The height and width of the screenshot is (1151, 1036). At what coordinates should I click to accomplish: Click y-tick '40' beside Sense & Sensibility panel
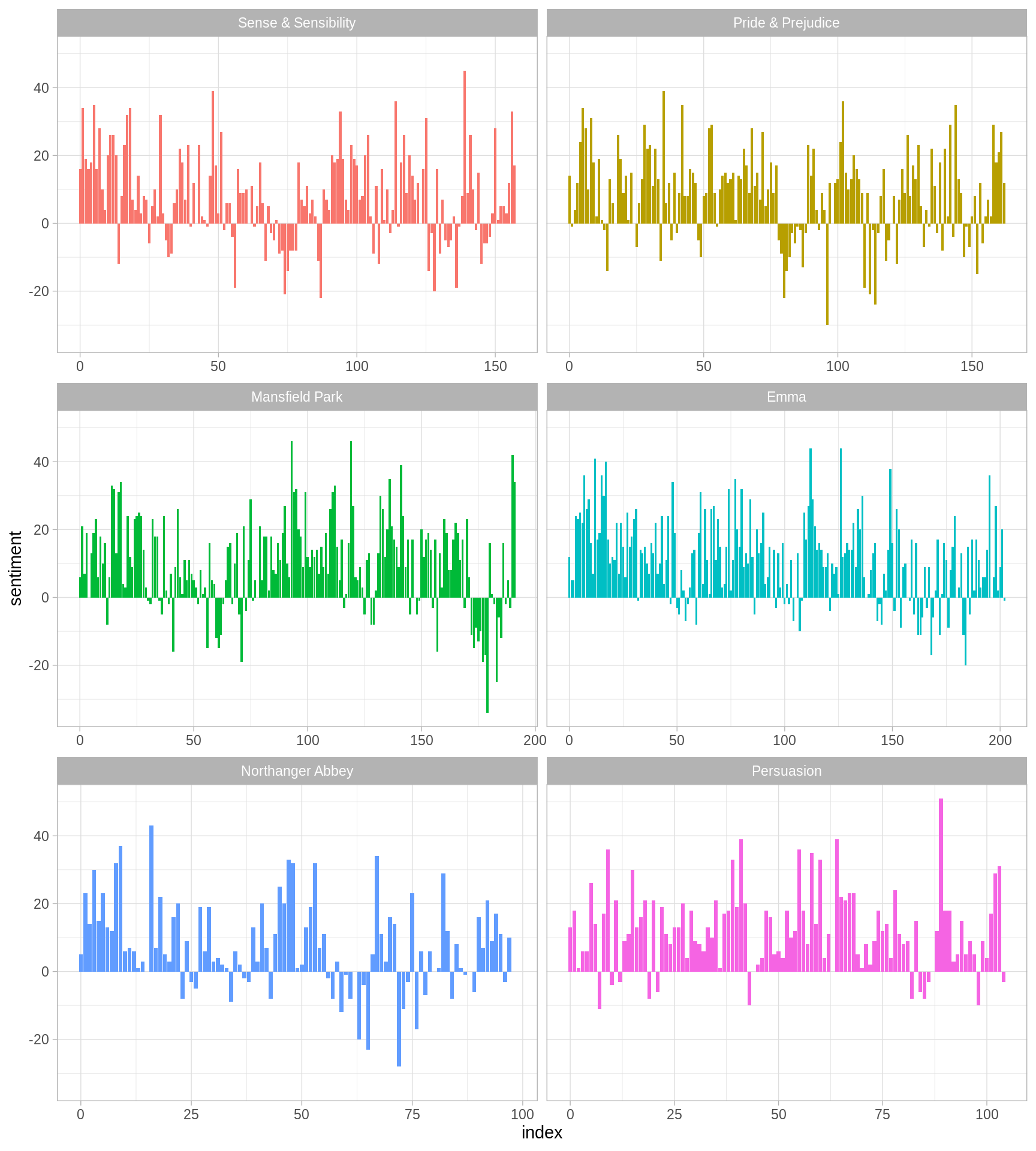pyautogui.click(x=41, y=88)
